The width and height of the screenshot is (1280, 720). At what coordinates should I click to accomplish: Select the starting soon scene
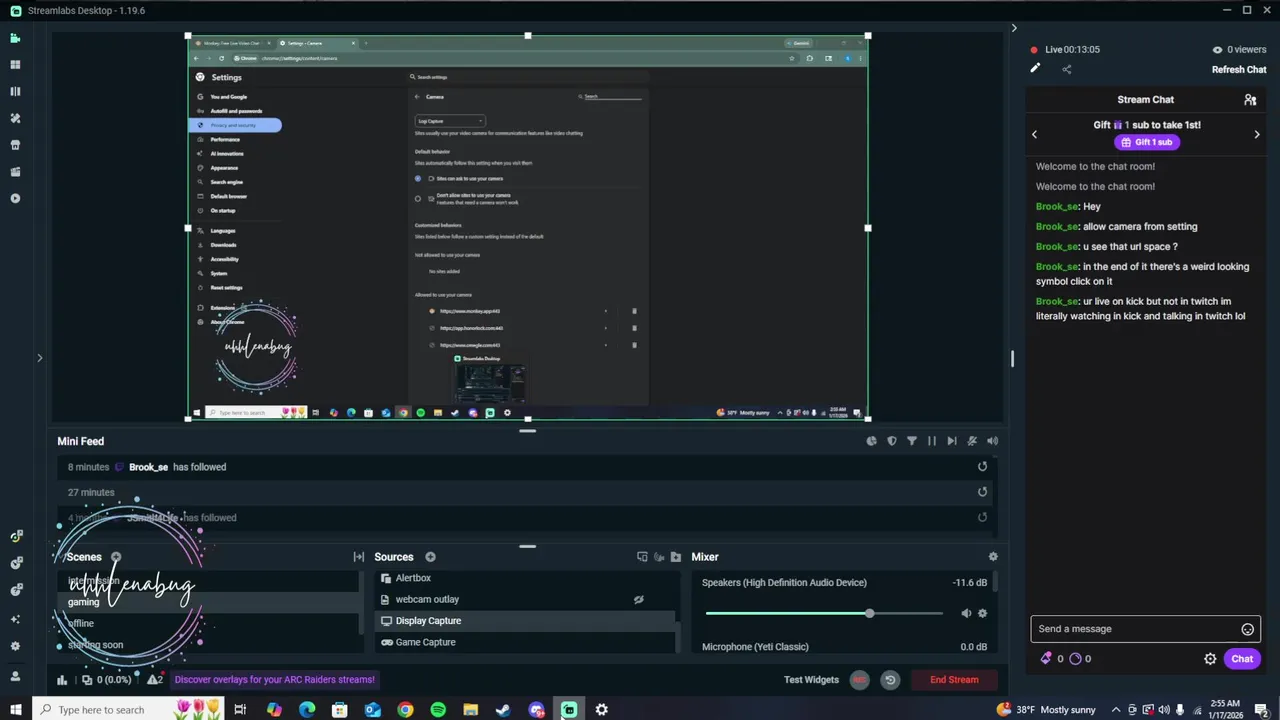click(210, 645)
